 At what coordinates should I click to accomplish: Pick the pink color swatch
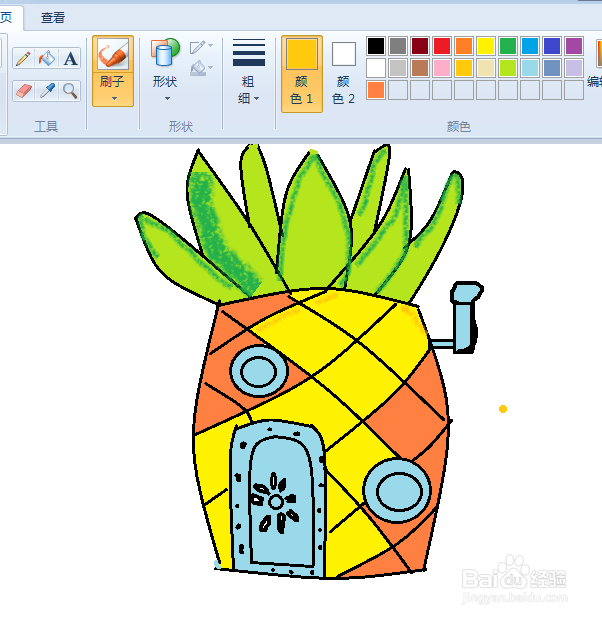[442, 68]
